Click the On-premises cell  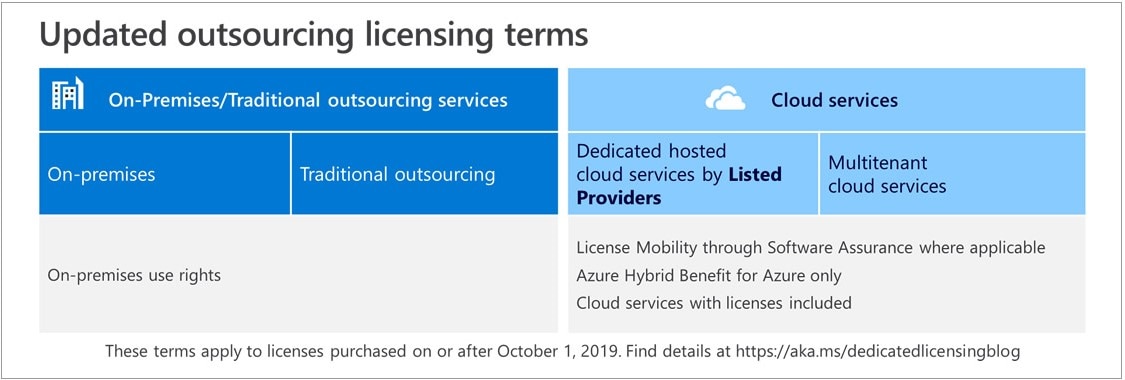point(165,174)
